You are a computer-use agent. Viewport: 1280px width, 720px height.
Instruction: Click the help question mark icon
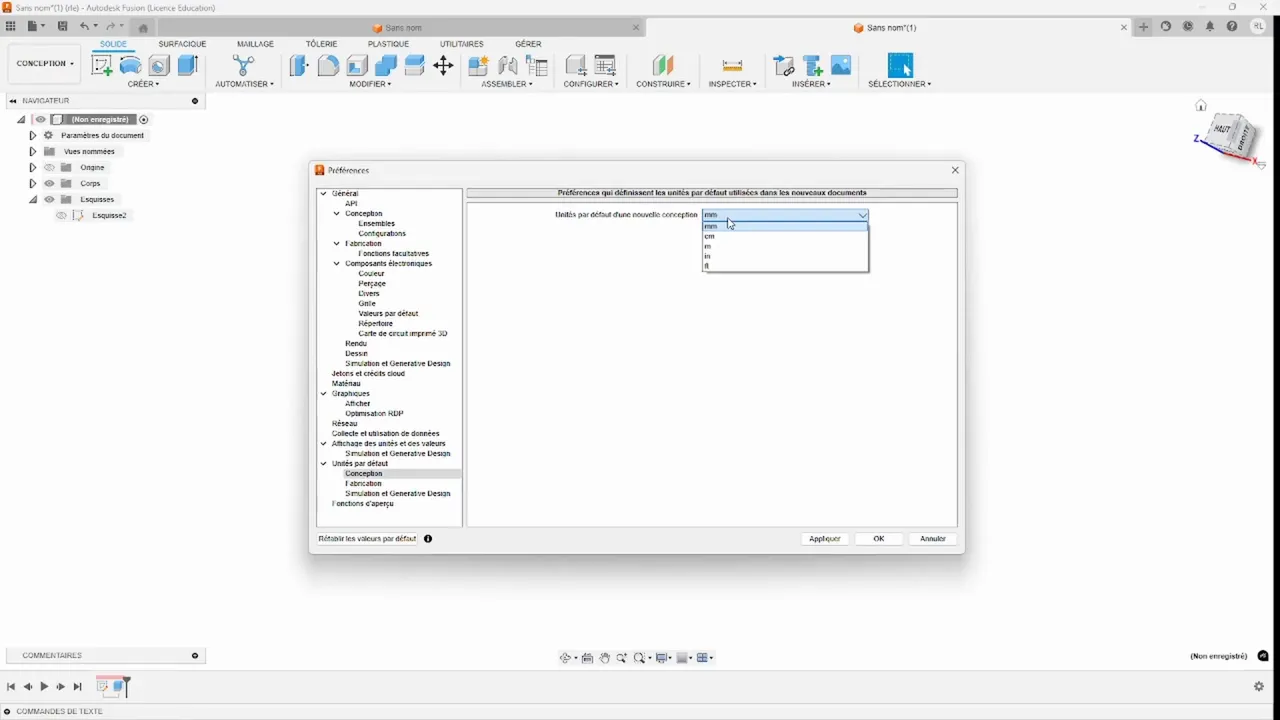pos(1232,27)
